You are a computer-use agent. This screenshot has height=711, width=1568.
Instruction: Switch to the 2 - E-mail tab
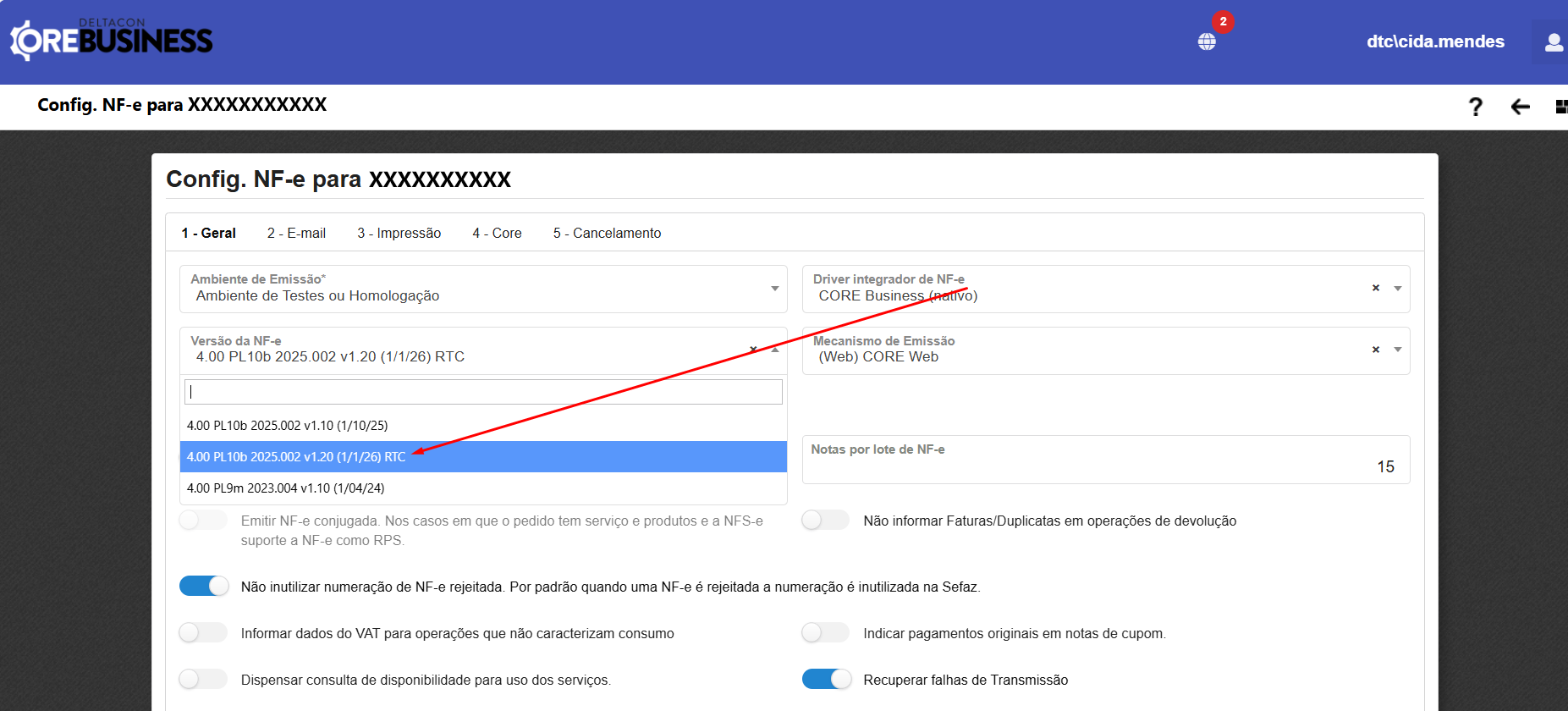pos(296,233)
